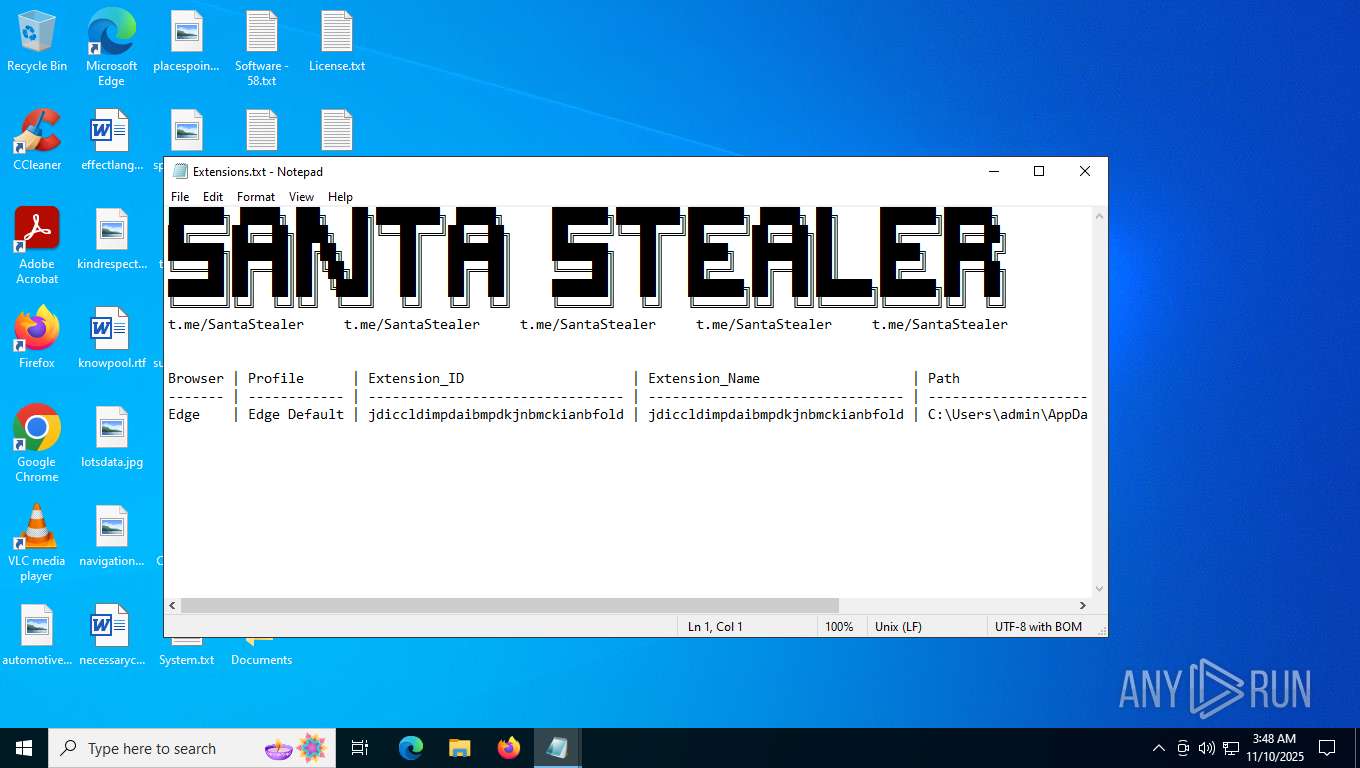
Task: Click the horizontal scrollbar thumb
Action: [x=510, y=606]
